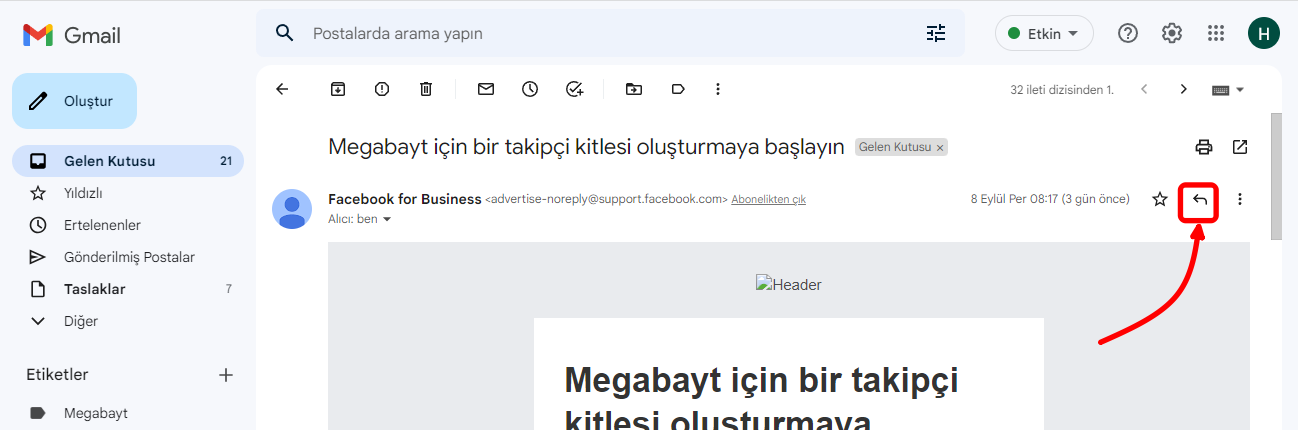
Task: Open the Settings gear icon
Action: point(1172,33)
